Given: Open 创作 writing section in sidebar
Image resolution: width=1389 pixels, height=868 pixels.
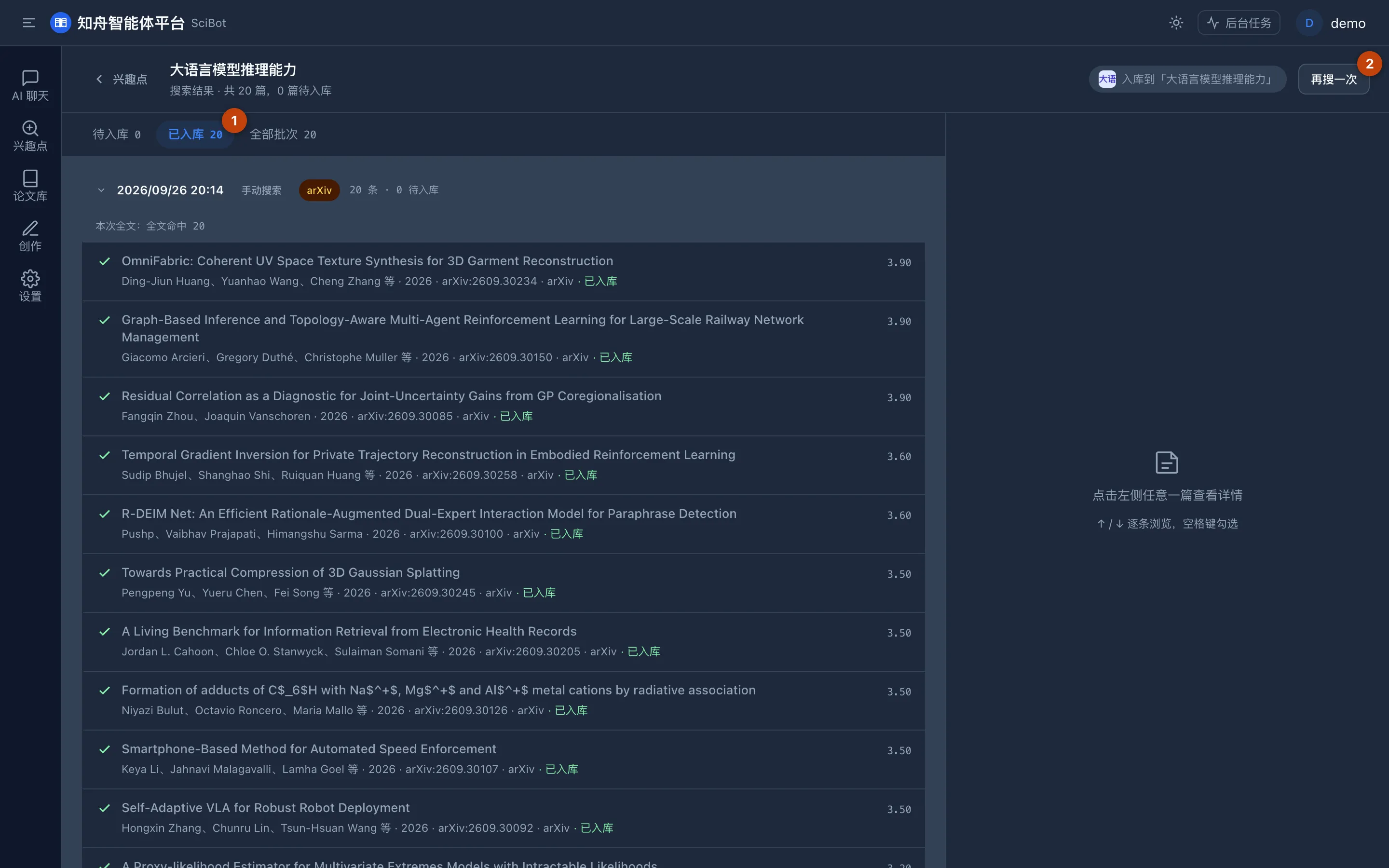Looking at the screenshot, I should 30,236.
